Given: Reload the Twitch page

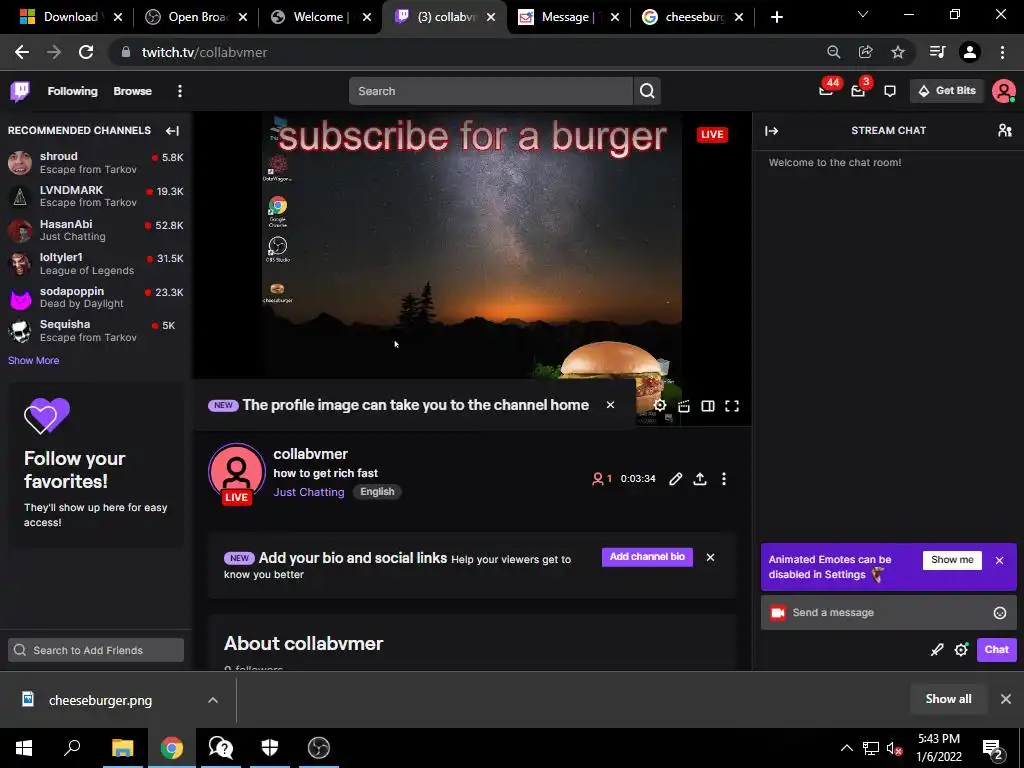Looking at the screenshot, I should tap(86, 52).
